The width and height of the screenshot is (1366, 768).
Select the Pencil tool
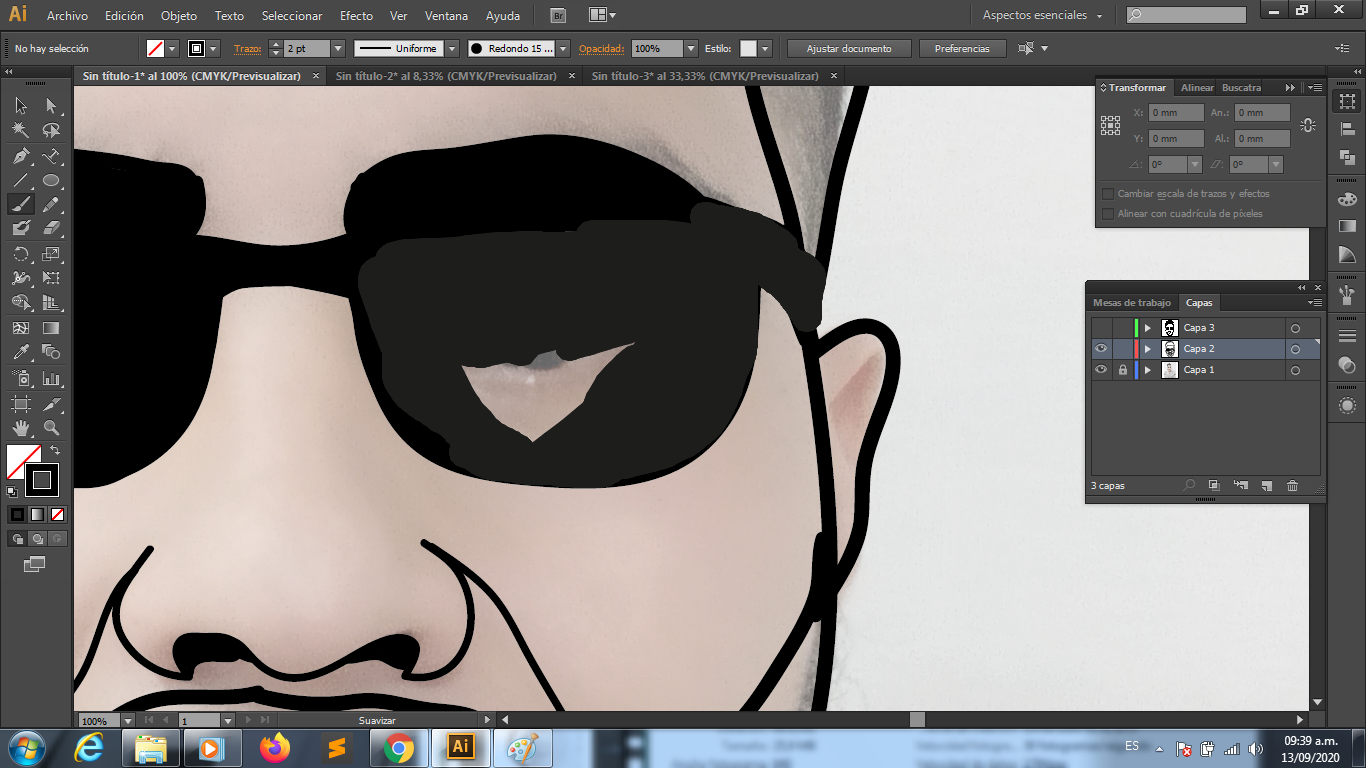pos(51,204)
